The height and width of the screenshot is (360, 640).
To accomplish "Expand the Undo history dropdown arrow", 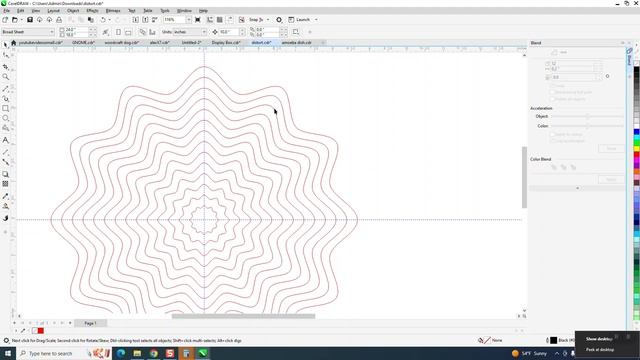I will (x=109, y=20).
